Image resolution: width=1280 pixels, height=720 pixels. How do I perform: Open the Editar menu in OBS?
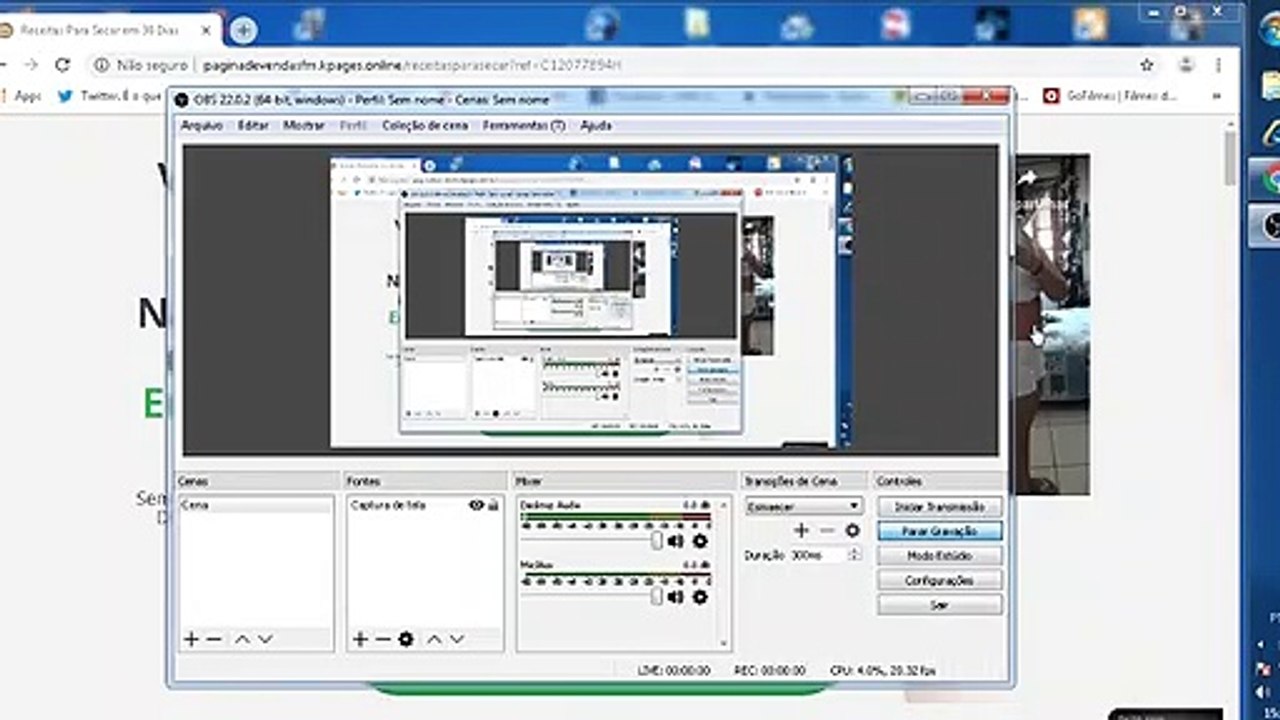(x=253, y=126)
